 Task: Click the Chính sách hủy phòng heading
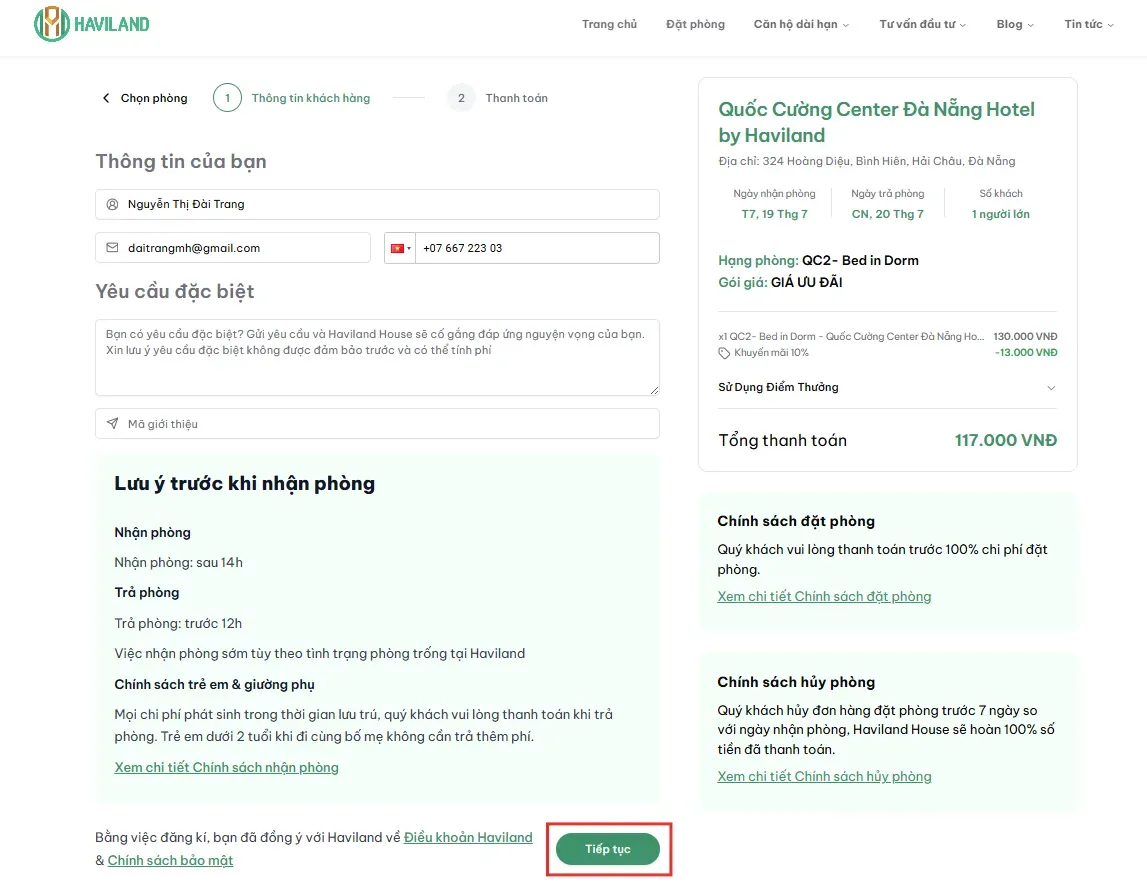[796, 682]
